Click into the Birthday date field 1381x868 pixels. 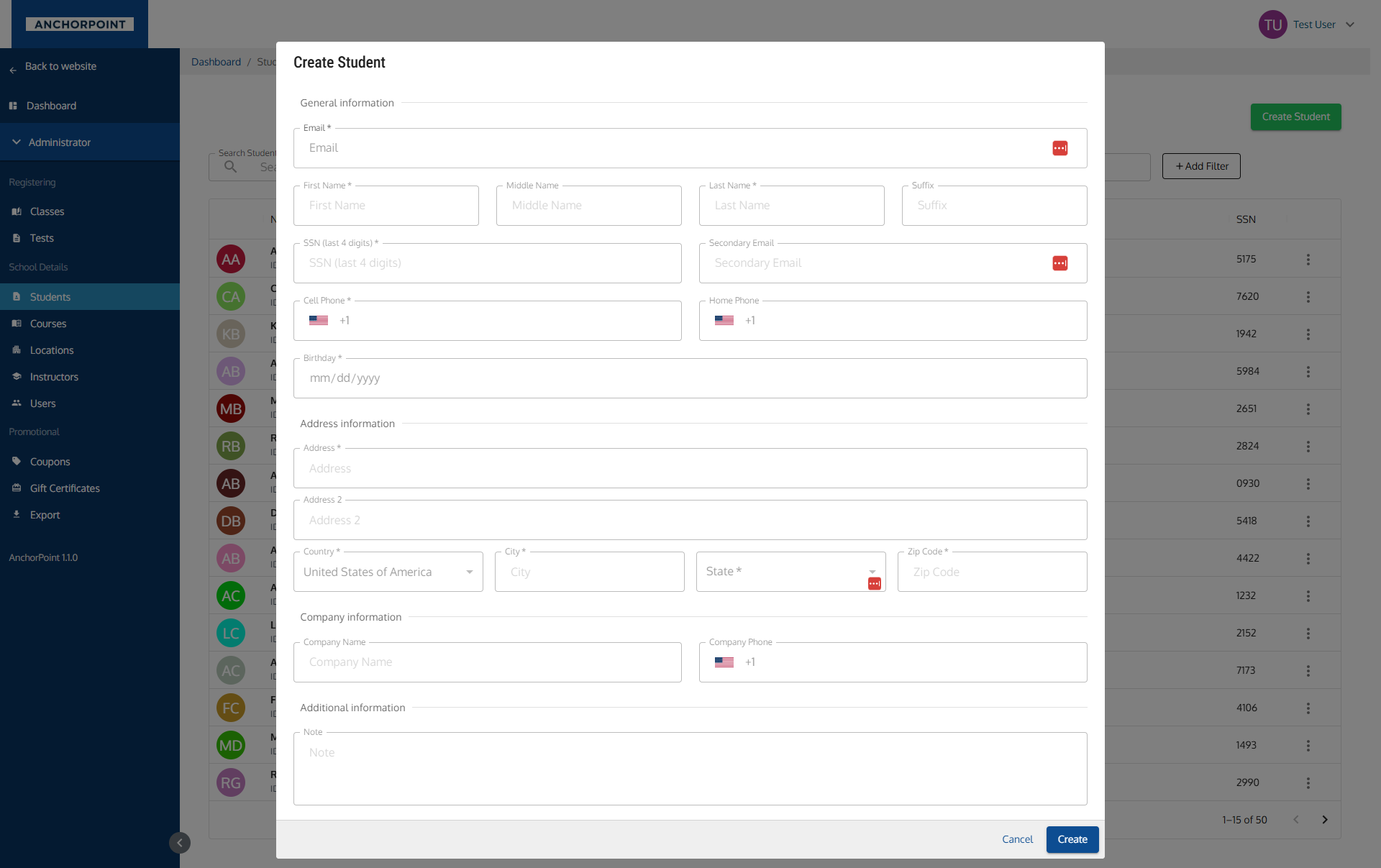point(689,378)
